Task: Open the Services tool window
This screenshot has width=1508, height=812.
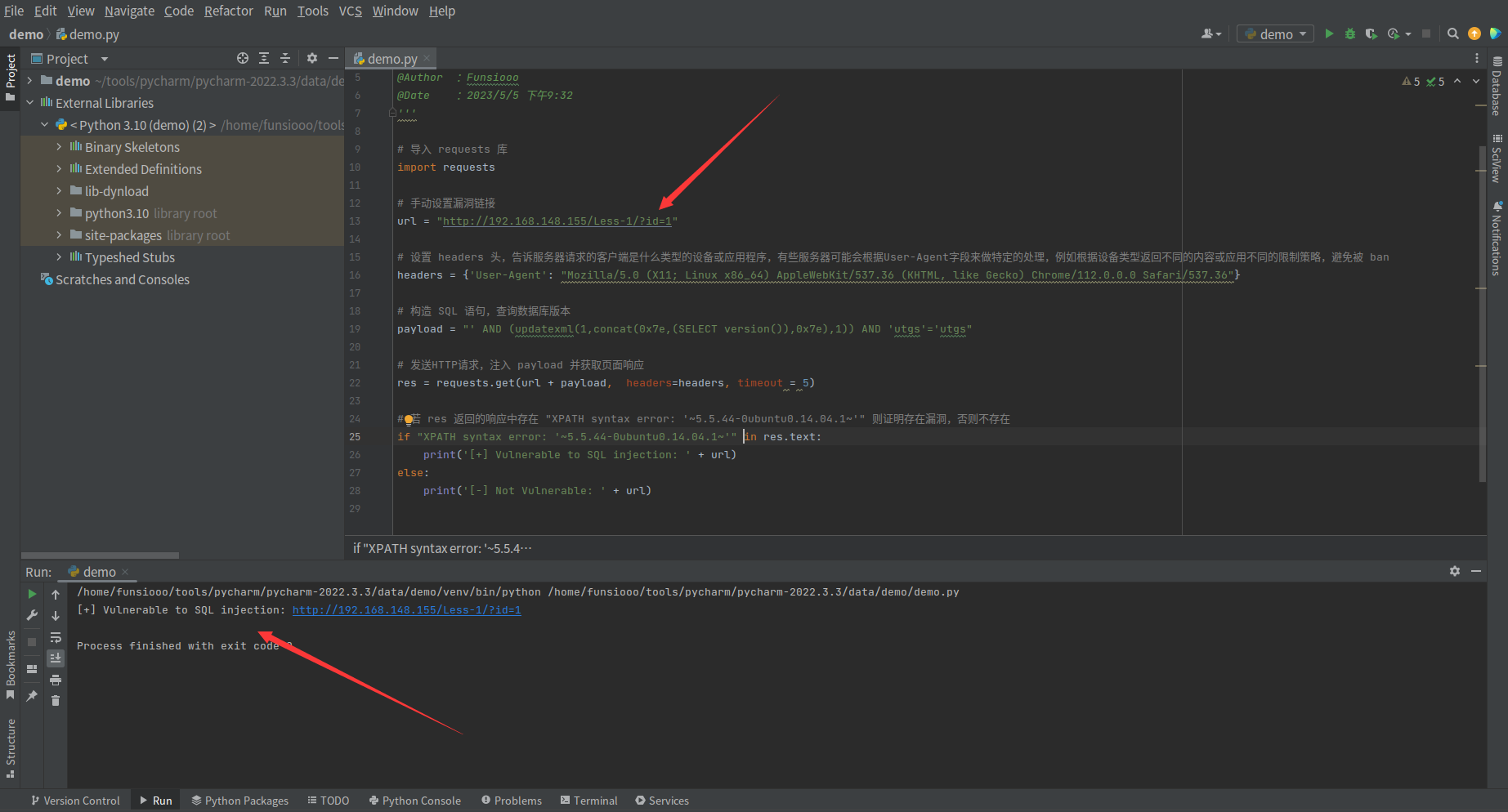Action: (662, 801)
